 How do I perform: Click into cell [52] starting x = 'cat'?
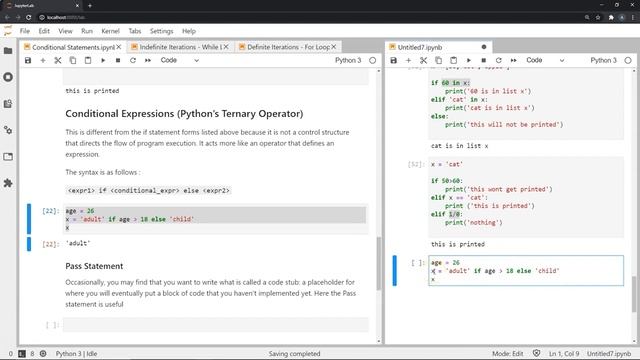526,197
